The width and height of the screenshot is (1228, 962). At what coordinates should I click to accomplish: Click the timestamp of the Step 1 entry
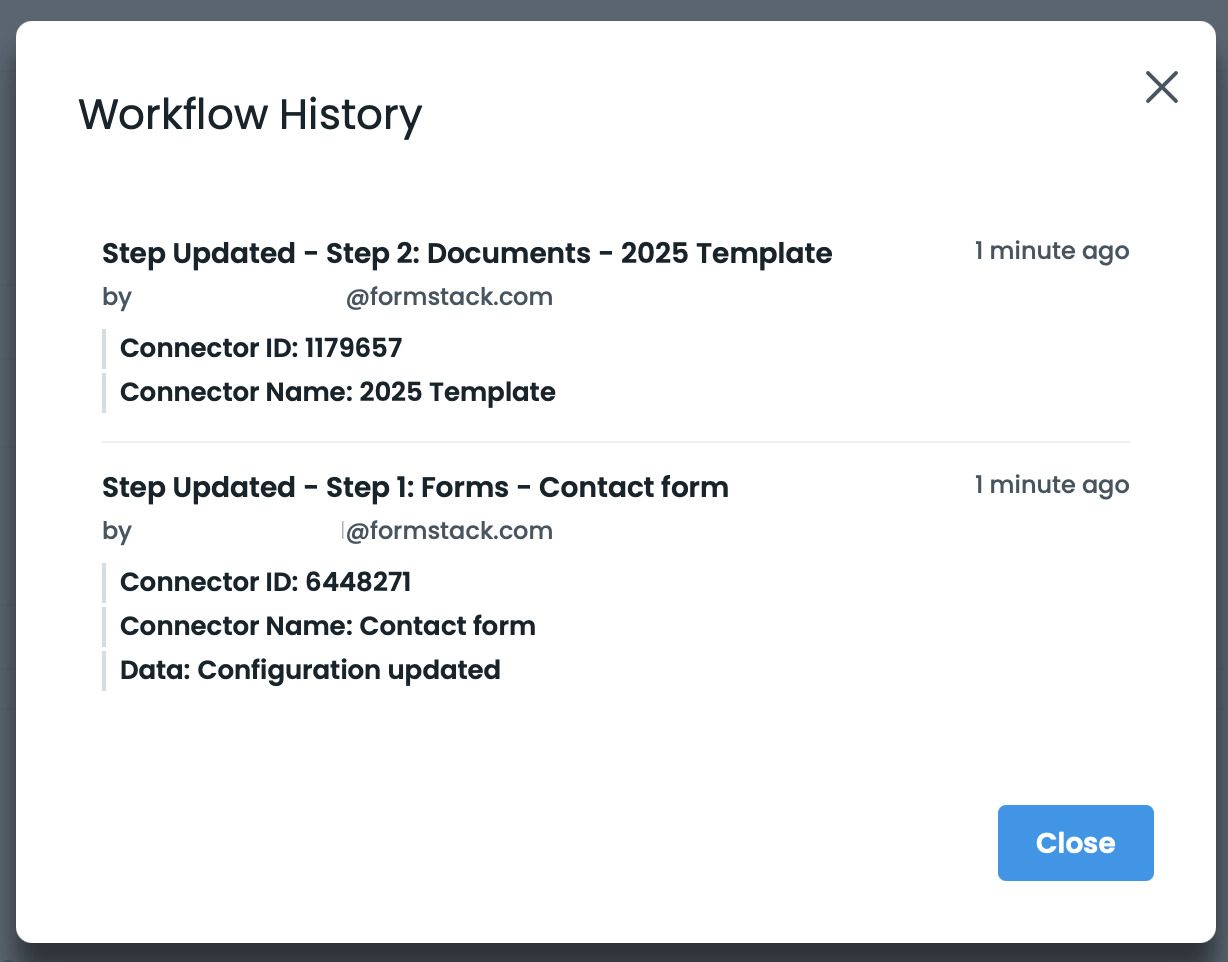click(1051, 485)
